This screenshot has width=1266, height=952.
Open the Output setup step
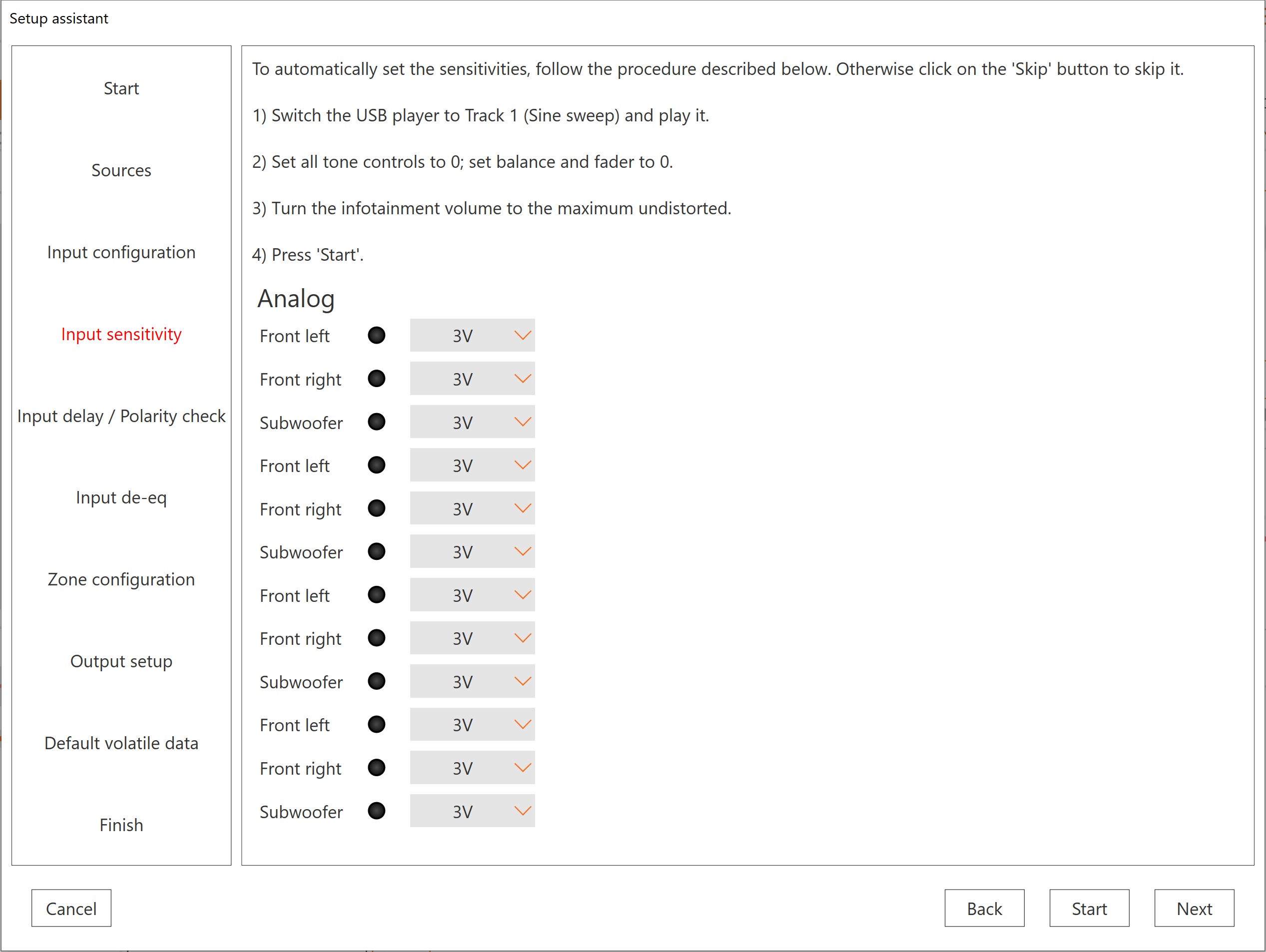pyautogui.click(x=121, y=661)
